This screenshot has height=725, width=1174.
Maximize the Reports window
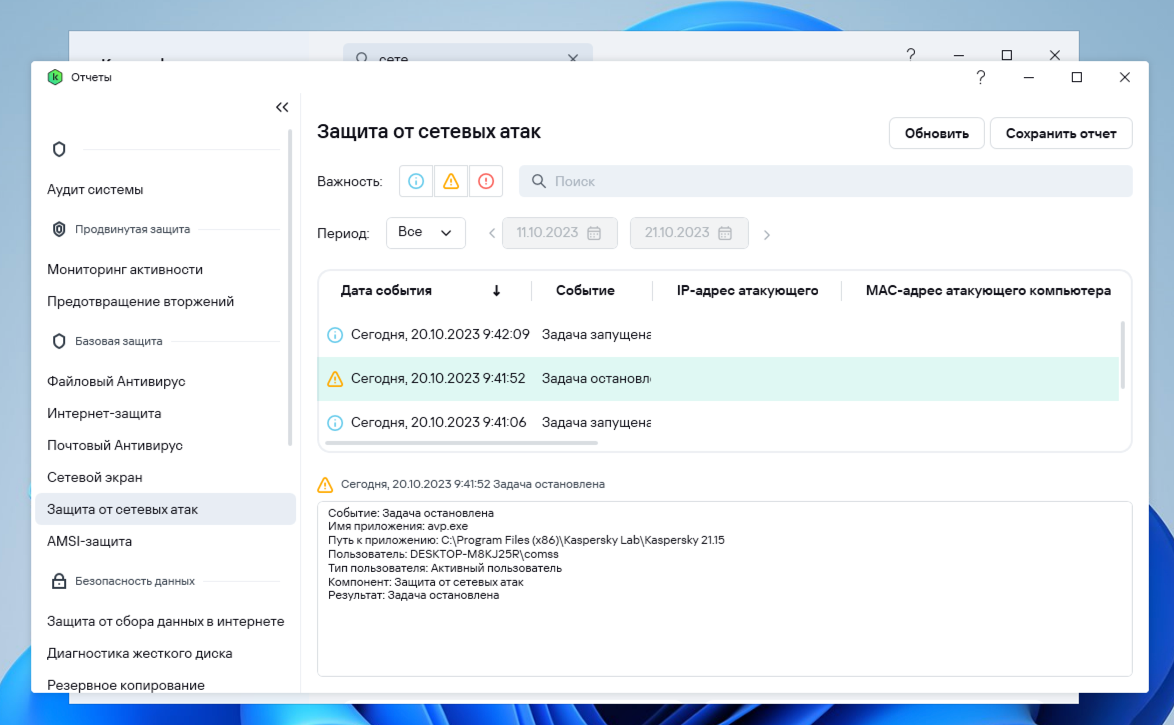pyautogui.click(x=1077, y=77)
